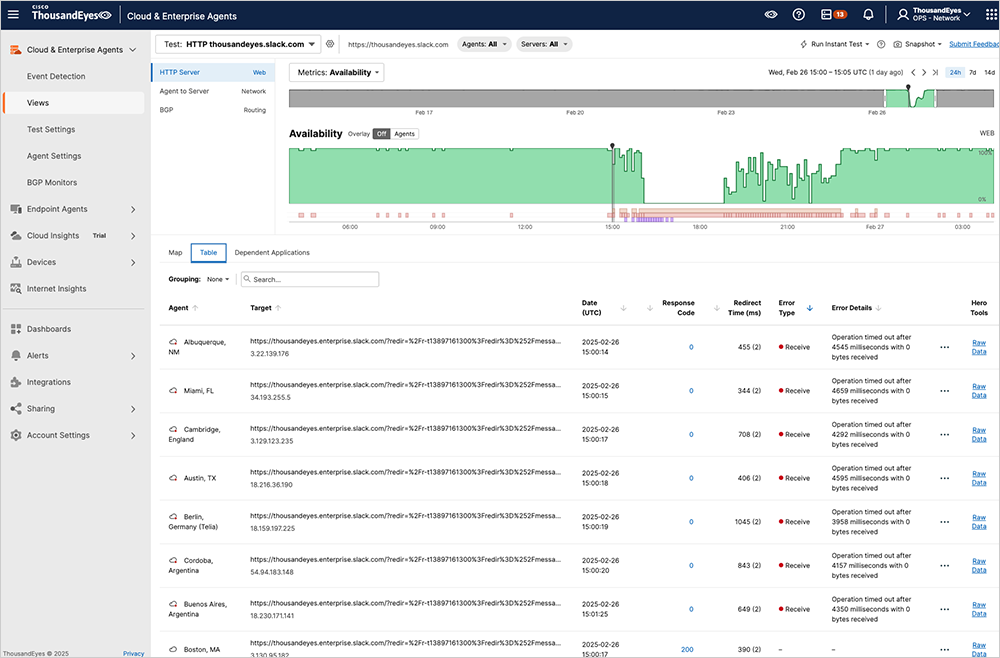Open more options for Miami row

(945, 391)
